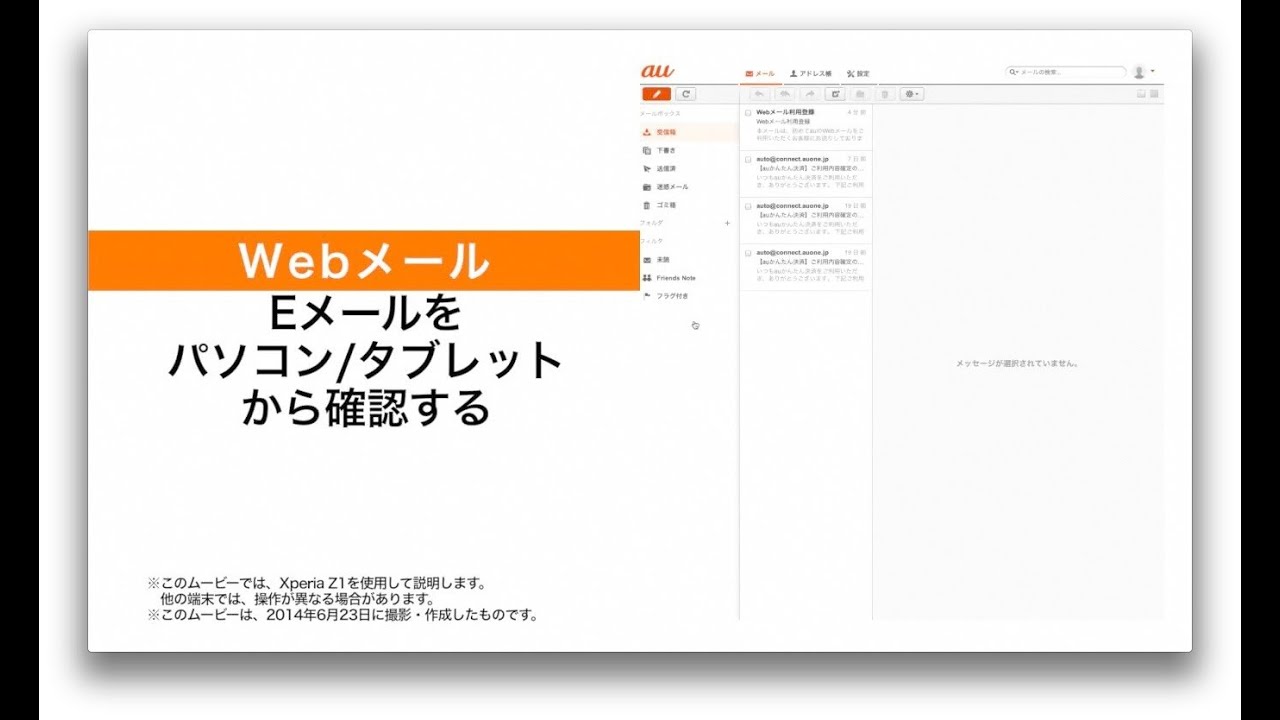The height and width of the screenshot is (720, 1280).
Task: Open the account menu arrow beside avatar
Action: pyautogui.click(x=1153, y=71)
